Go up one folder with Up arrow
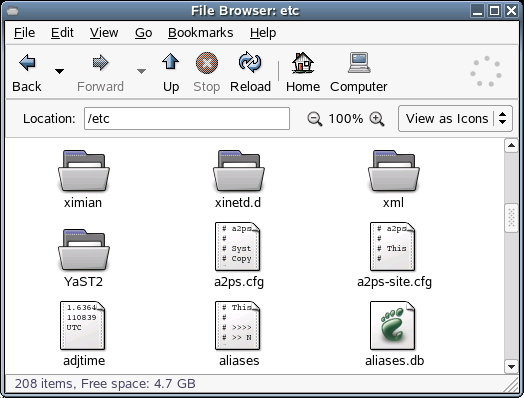Screen dimensions: 524x398 coord(170,62)
